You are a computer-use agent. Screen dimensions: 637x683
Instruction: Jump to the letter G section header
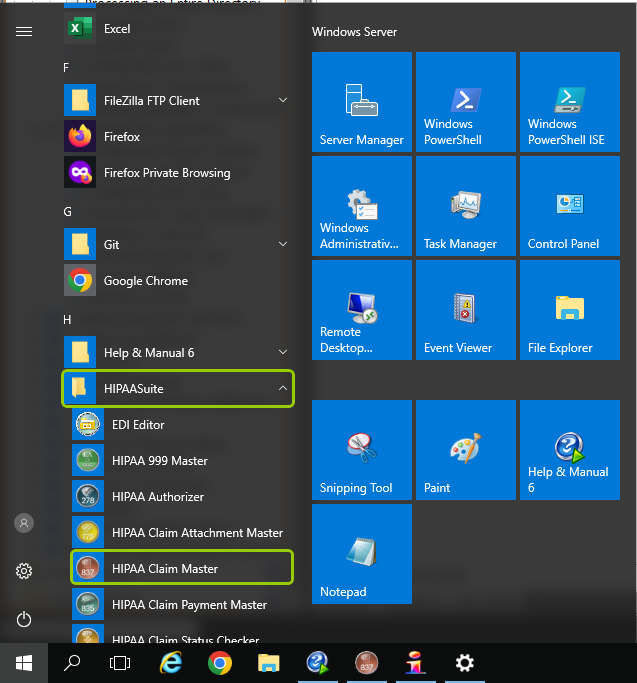tap(67, 212)
